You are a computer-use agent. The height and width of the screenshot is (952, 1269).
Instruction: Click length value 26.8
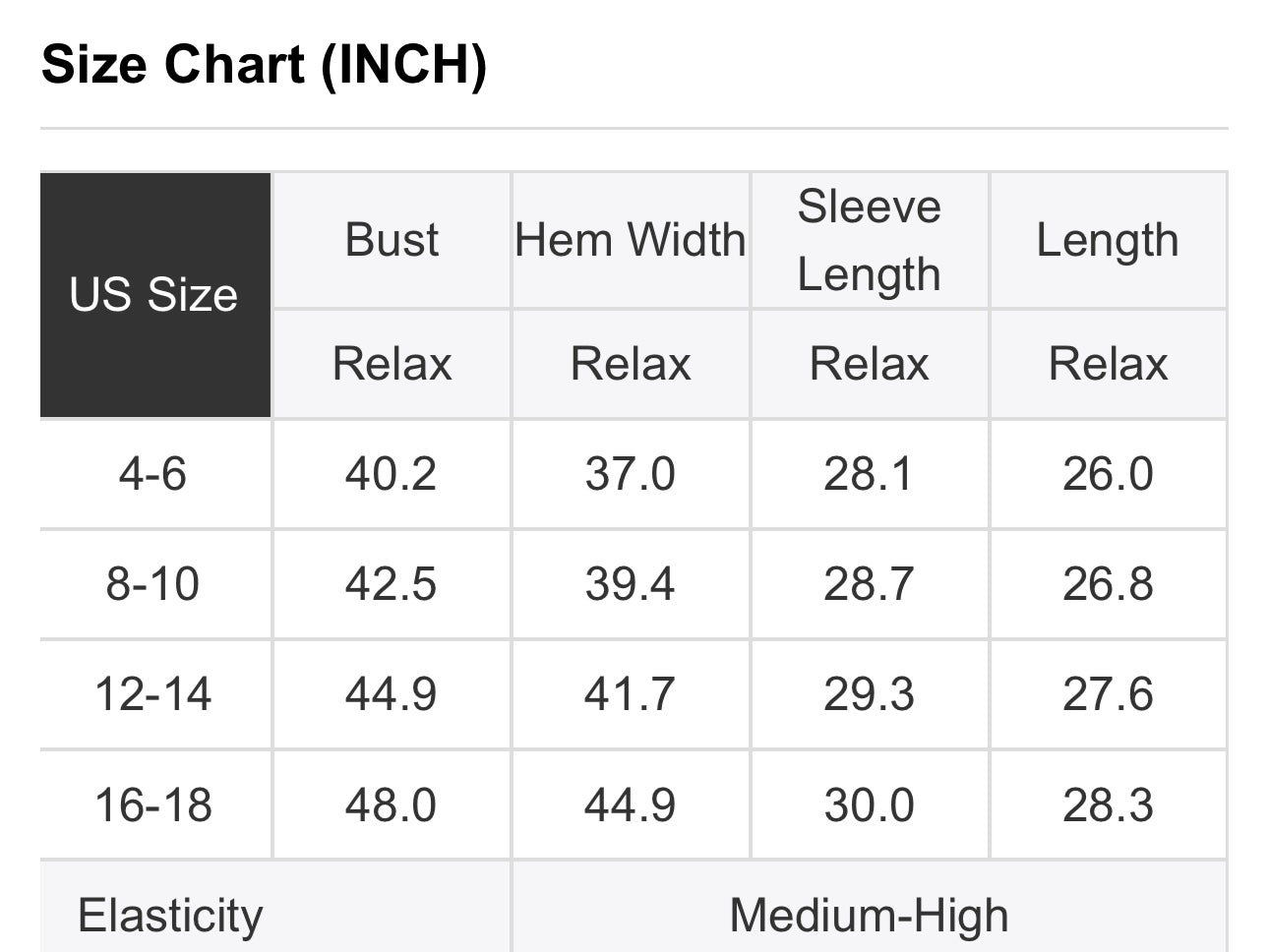pyautogui.click(x=1108, y=584)
